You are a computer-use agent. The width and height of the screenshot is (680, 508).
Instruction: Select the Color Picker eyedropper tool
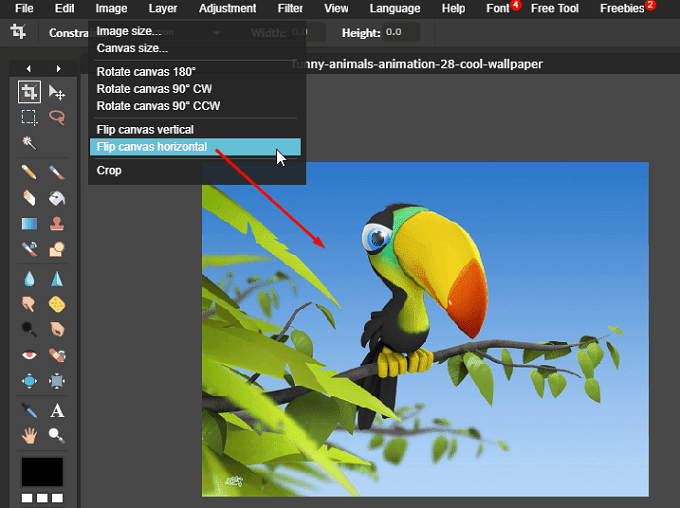(29, 410)
